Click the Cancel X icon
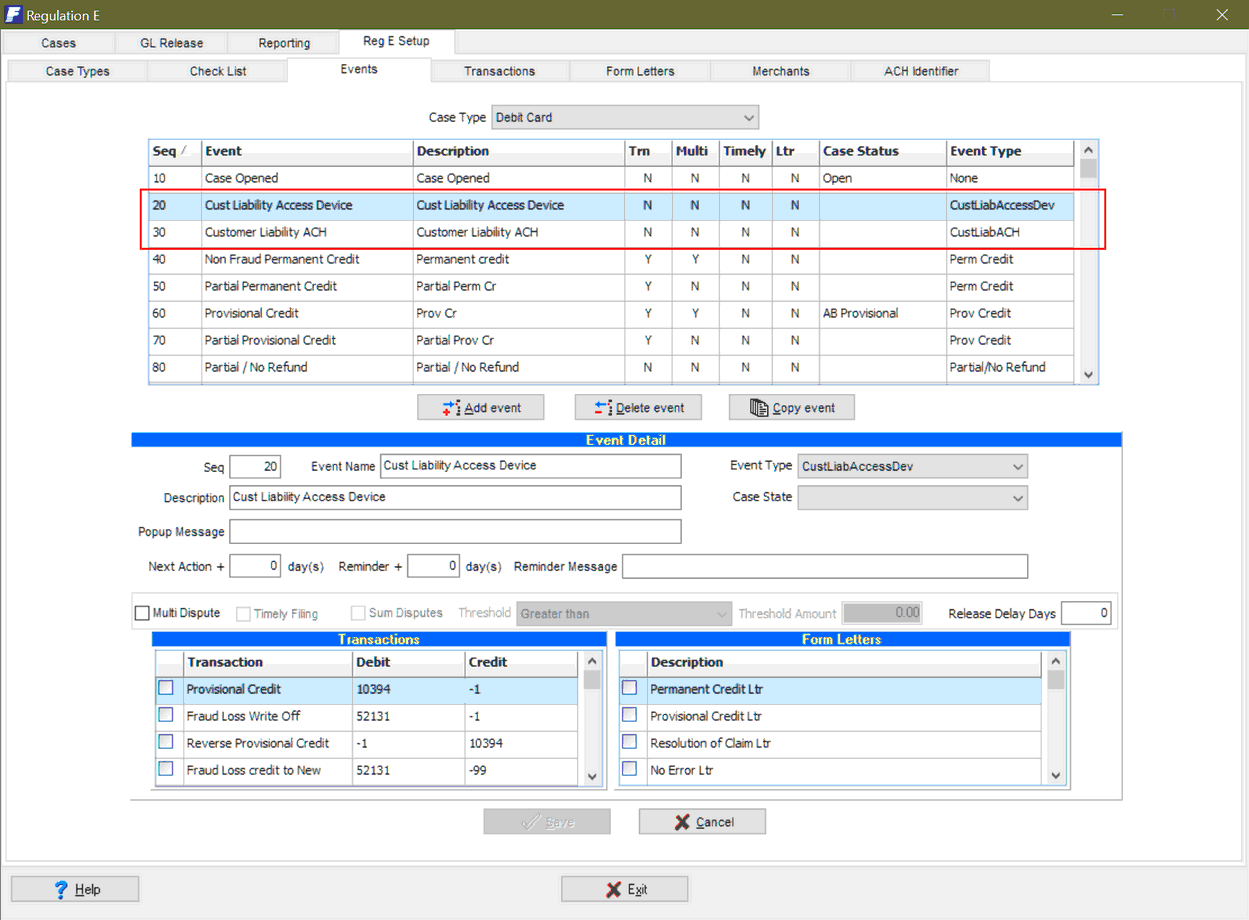This screenshot has height=920, width=1249. point(682,822)
